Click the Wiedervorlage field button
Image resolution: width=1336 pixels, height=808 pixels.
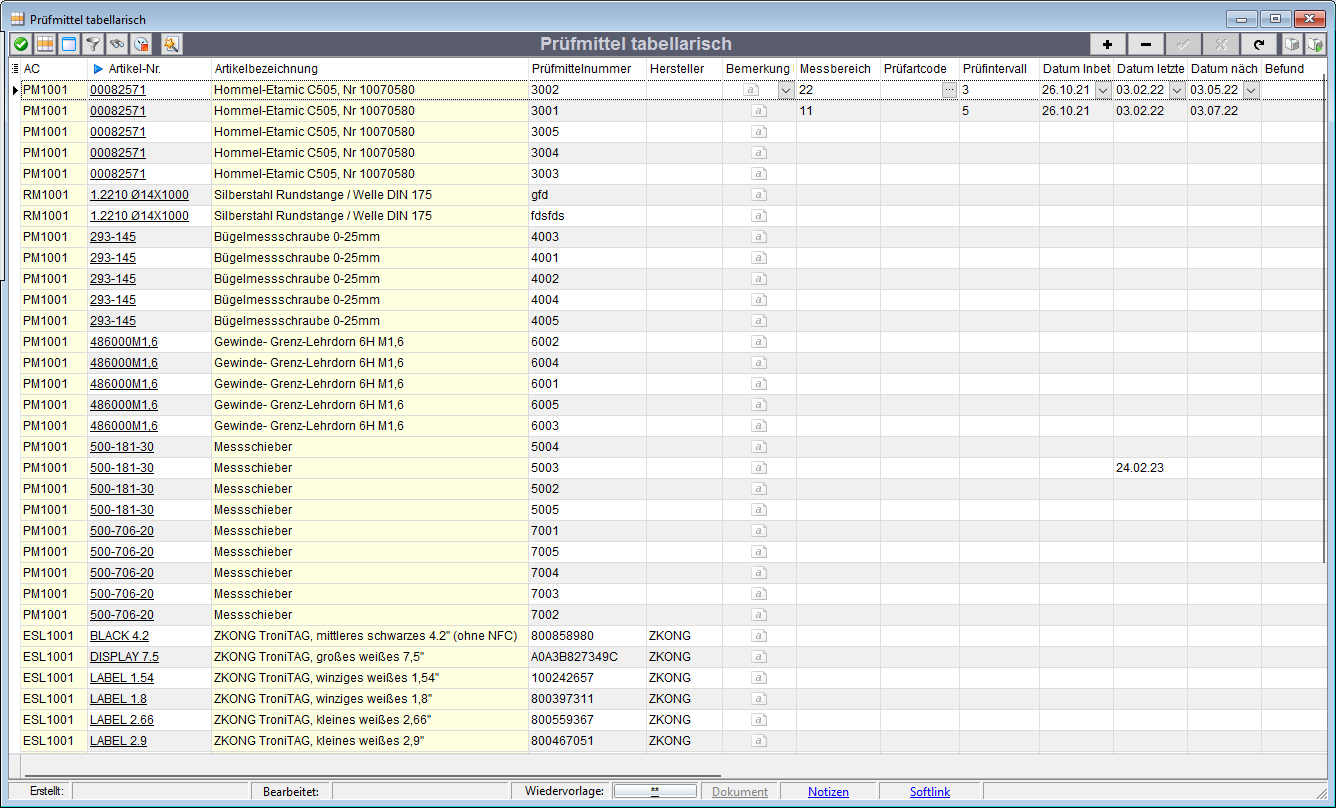point(655,791)
